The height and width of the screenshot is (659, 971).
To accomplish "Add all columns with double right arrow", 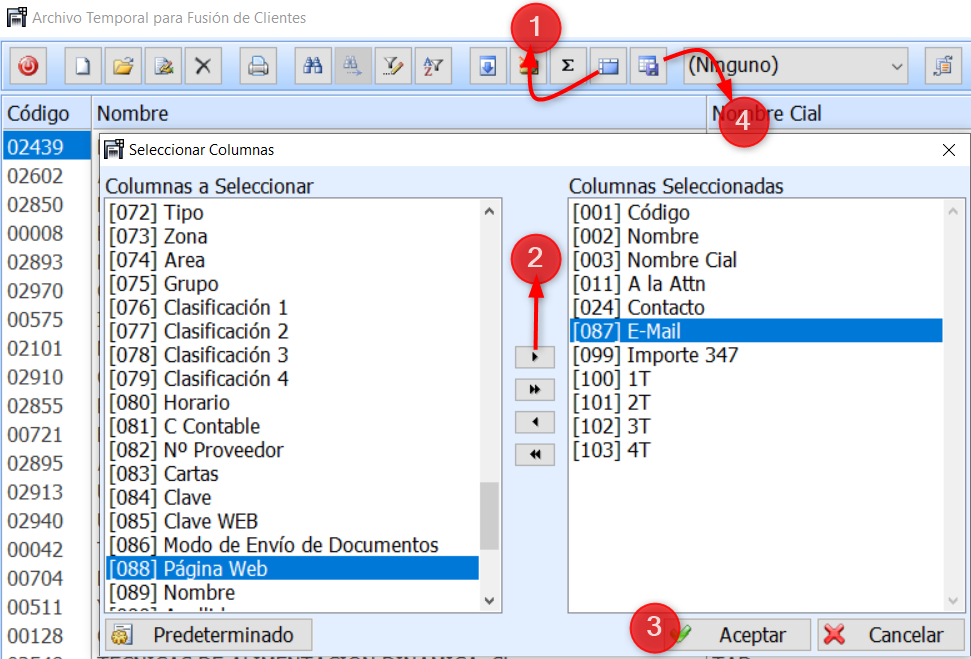I will (x=535, y=389).
